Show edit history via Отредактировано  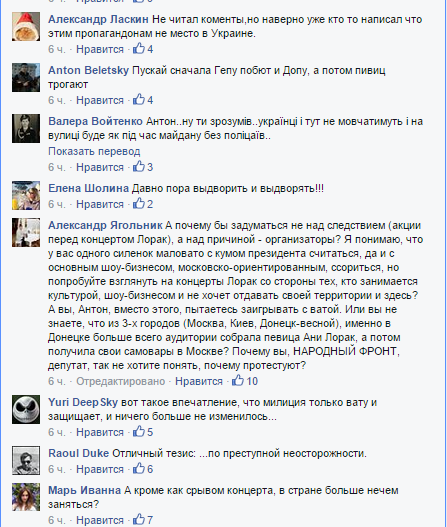[121, 381]
